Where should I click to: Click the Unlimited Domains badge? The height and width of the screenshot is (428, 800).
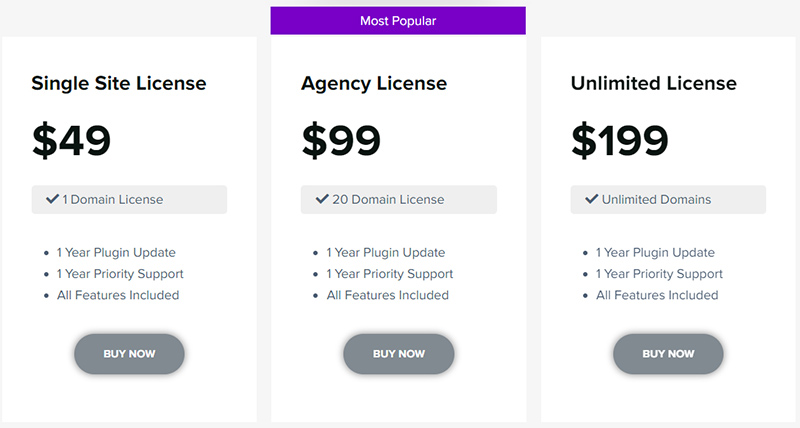pyautogui.click(x=668, y=199)
